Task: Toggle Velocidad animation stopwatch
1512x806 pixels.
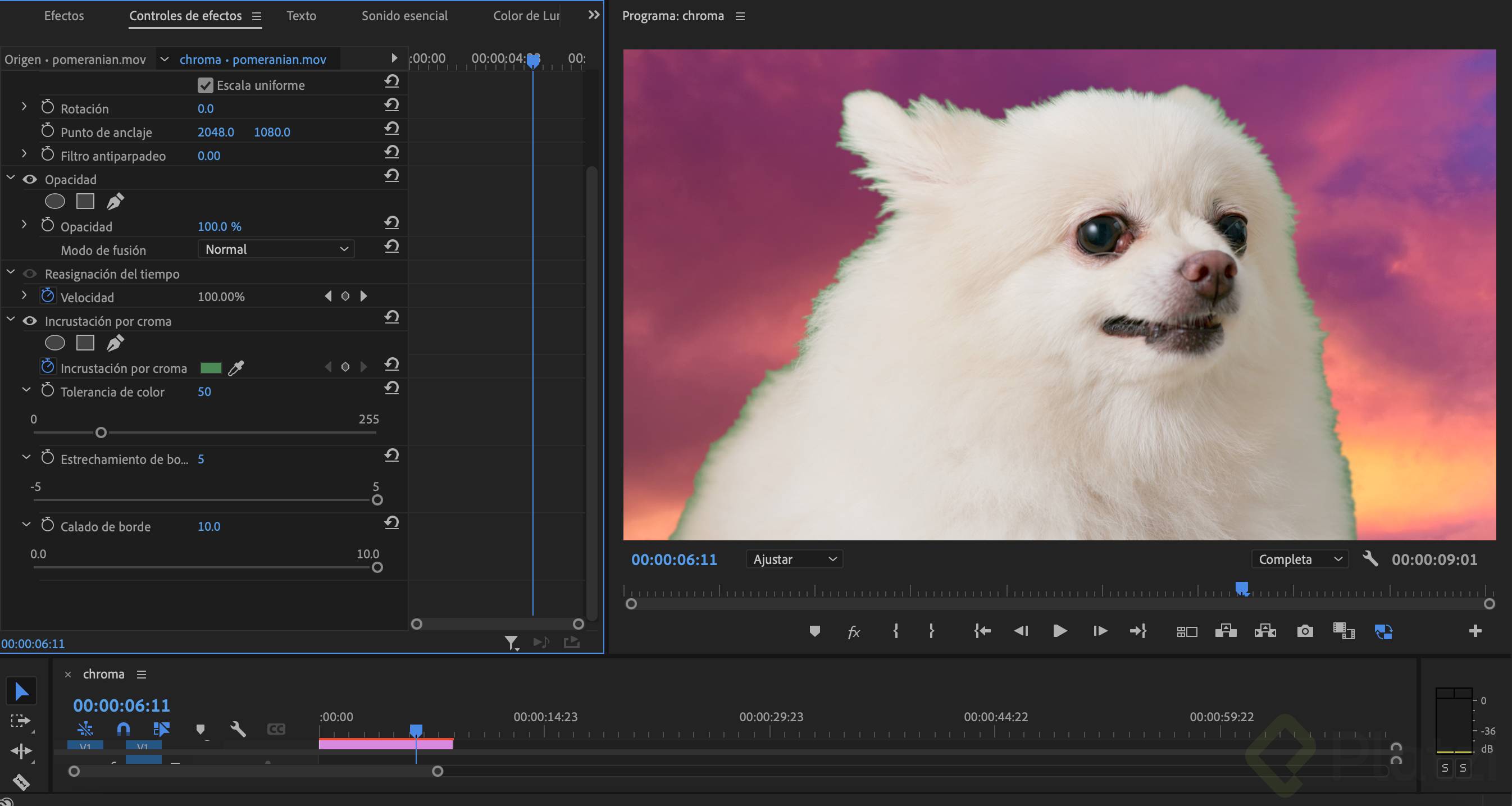Action: point(48,296)
